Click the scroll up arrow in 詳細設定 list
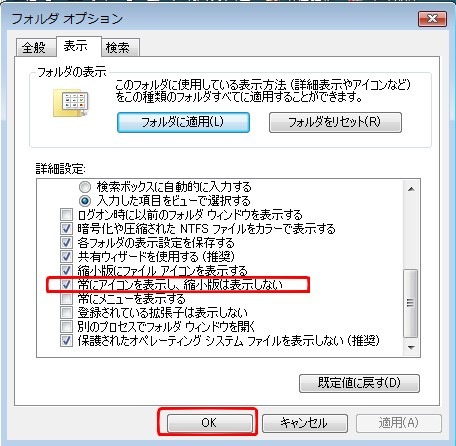The height and width of the screenshot is (446, 456). (411, 189)
